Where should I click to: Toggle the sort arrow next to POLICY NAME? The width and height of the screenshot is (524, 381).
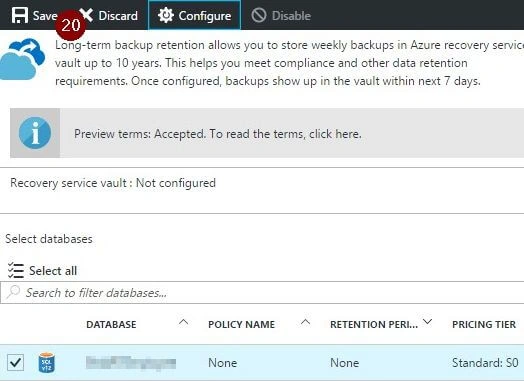[305, 322]
